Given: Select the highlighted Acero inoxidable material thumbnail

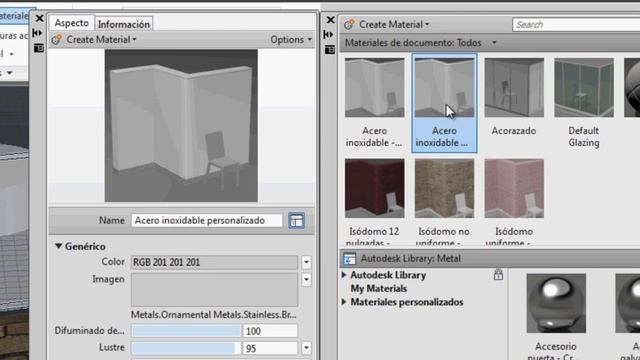Looking at the screenshot, I should pos(444,87).
